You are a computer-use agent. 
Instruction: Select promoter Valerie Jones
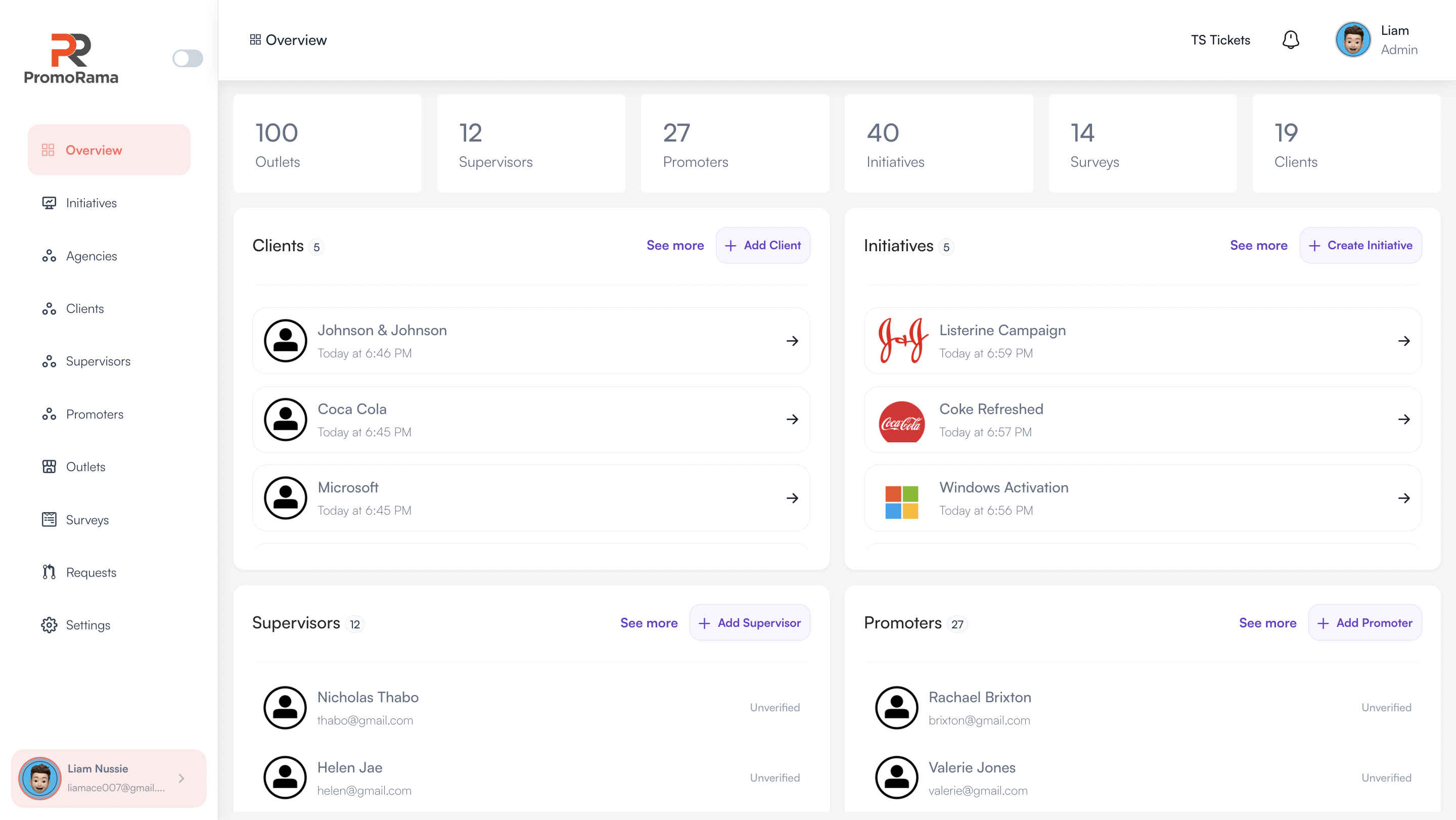click(1143, 778)
